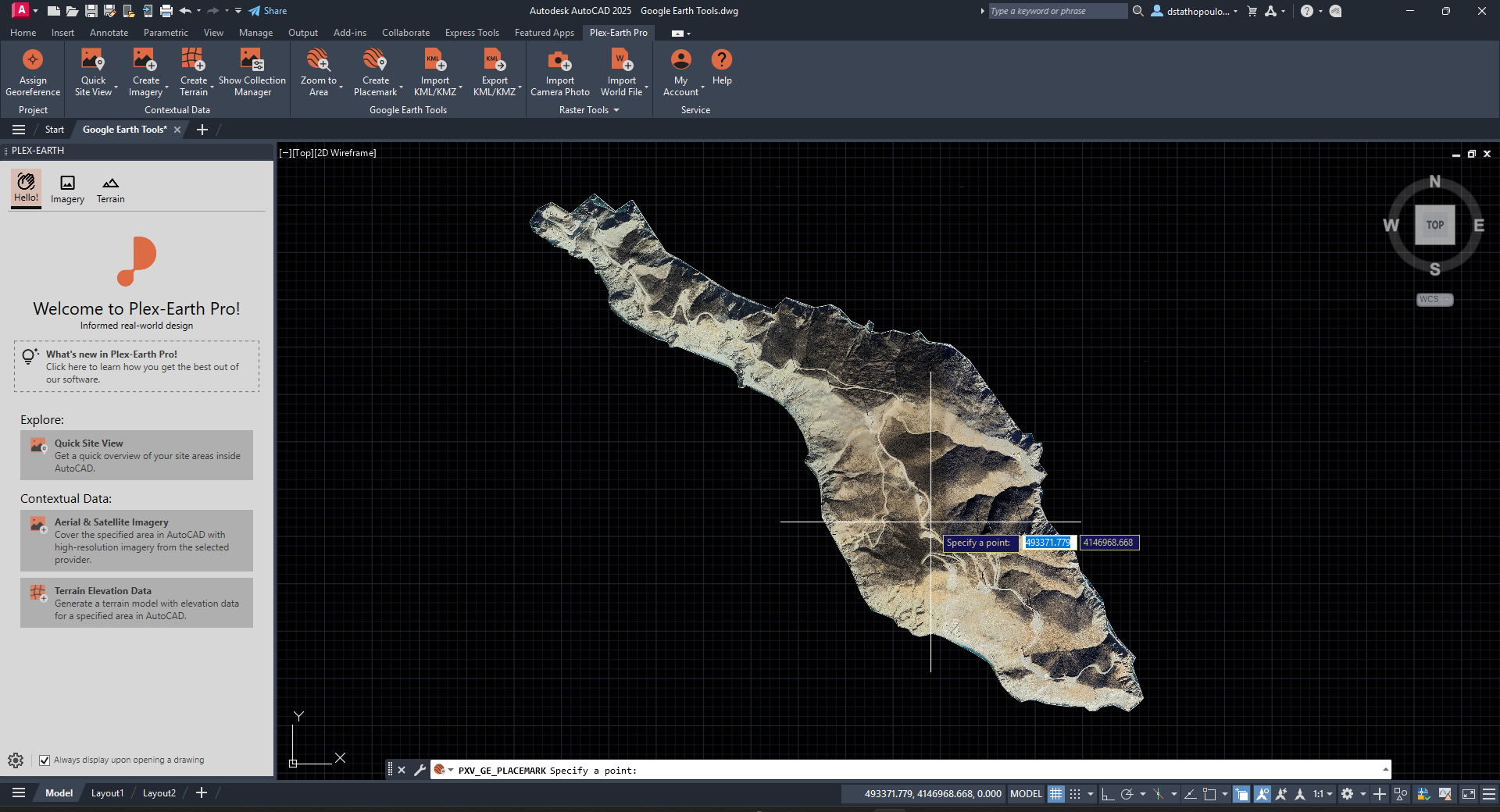This screenshot has height=812, width=1500.
Task: Toggle ortho mode in the status bar
Action: click(x=1108, y=794)
